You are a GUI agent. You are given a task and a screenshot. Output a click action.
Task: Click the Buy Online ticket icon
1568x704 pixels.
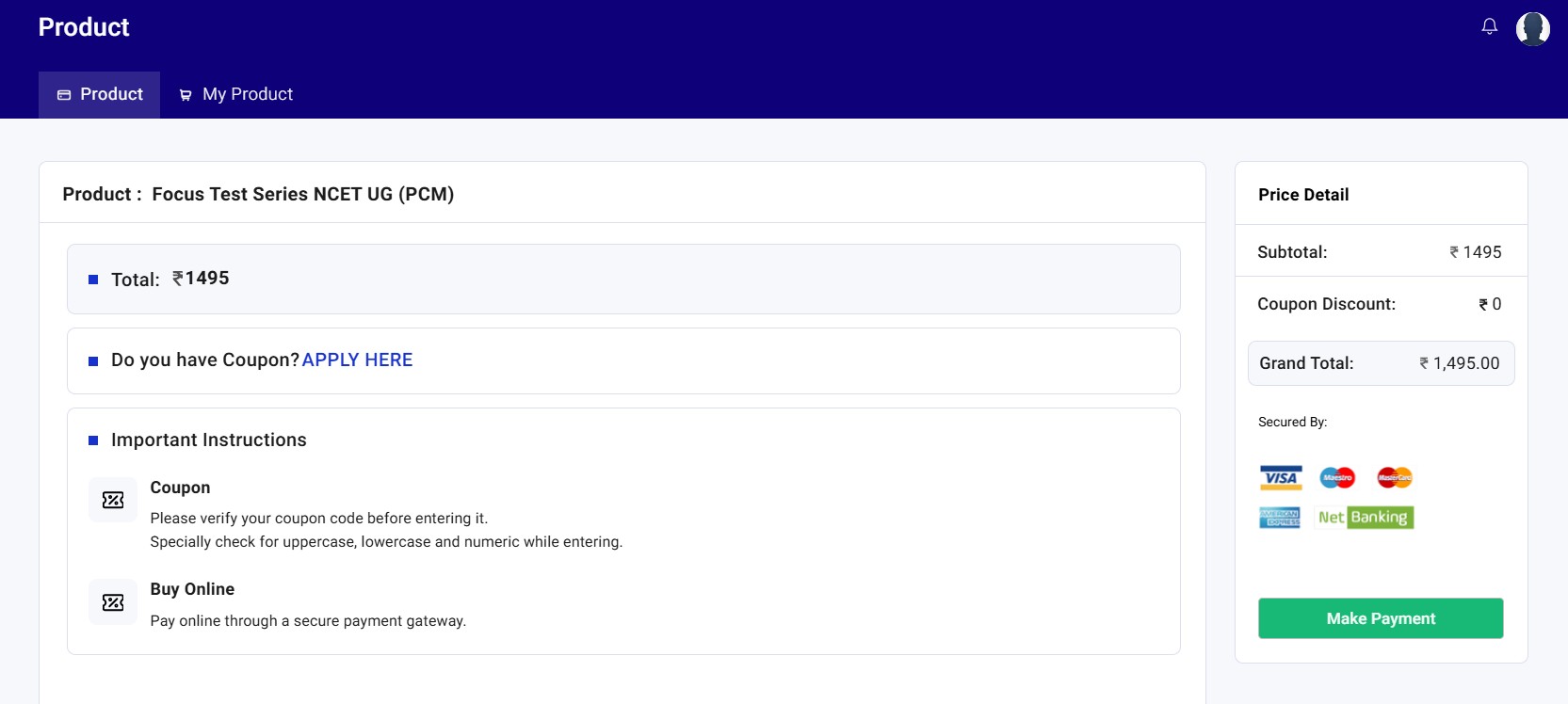coord(113,602)
